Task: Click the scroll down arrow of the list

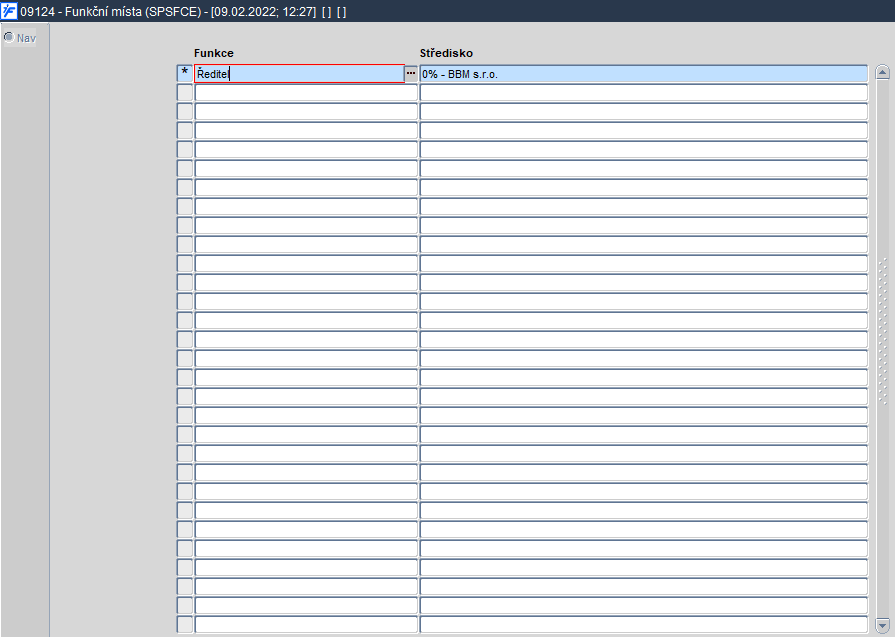Action: coord(882,625)
